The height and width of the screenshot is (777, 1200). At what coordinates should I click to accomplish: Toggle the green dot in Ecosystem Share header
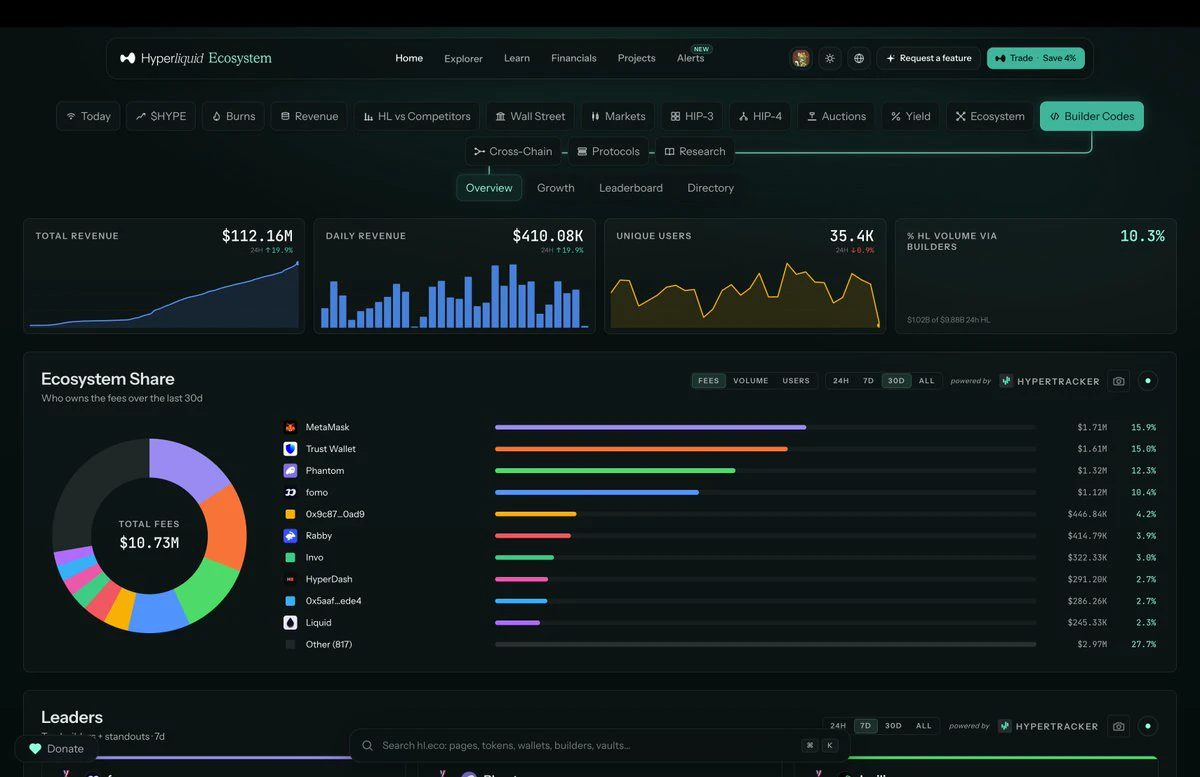click(x=1148, y=381)
